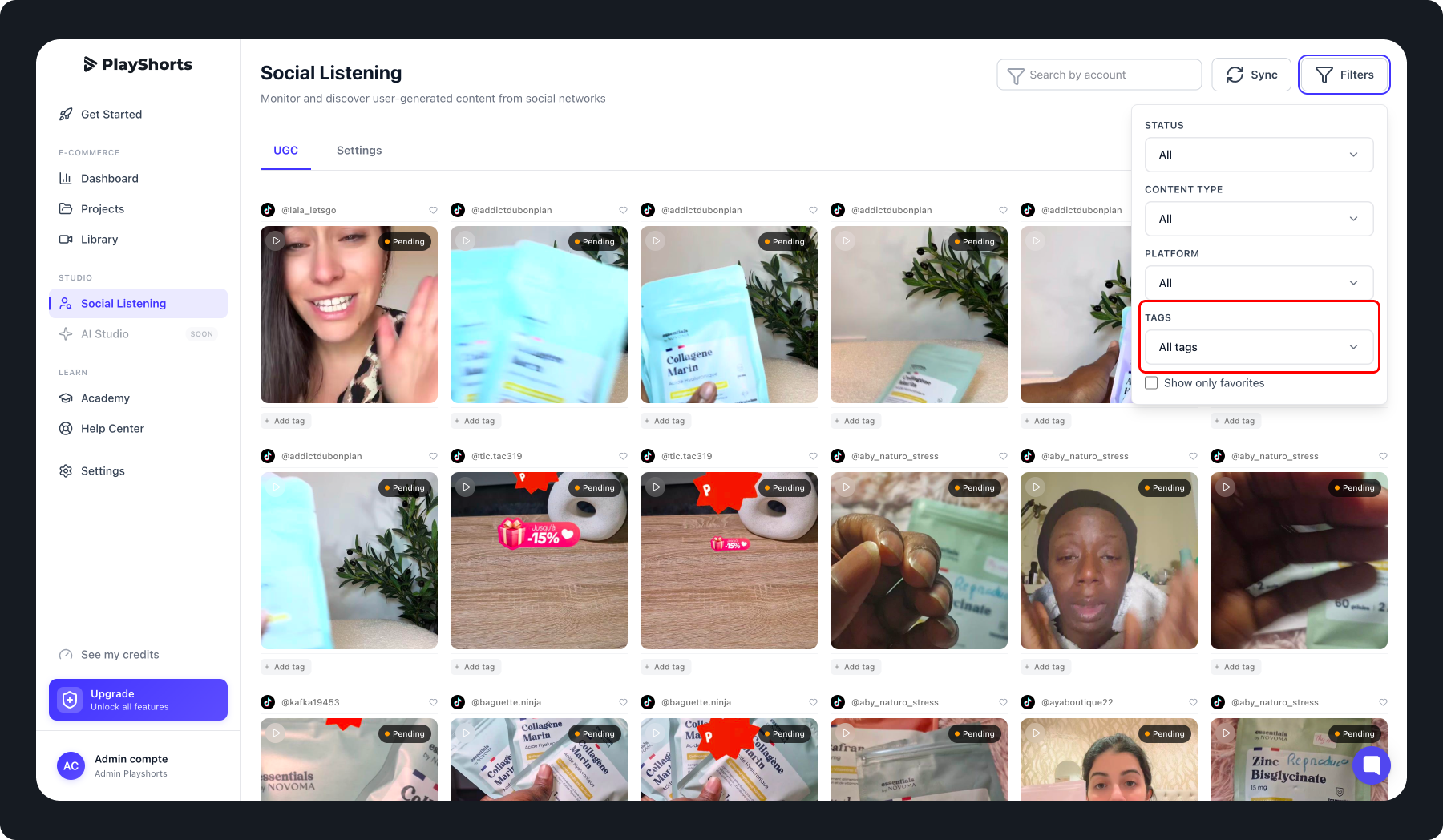Expand the Status dropdown
1443x840 pixels.
(x=1259, y=155)
